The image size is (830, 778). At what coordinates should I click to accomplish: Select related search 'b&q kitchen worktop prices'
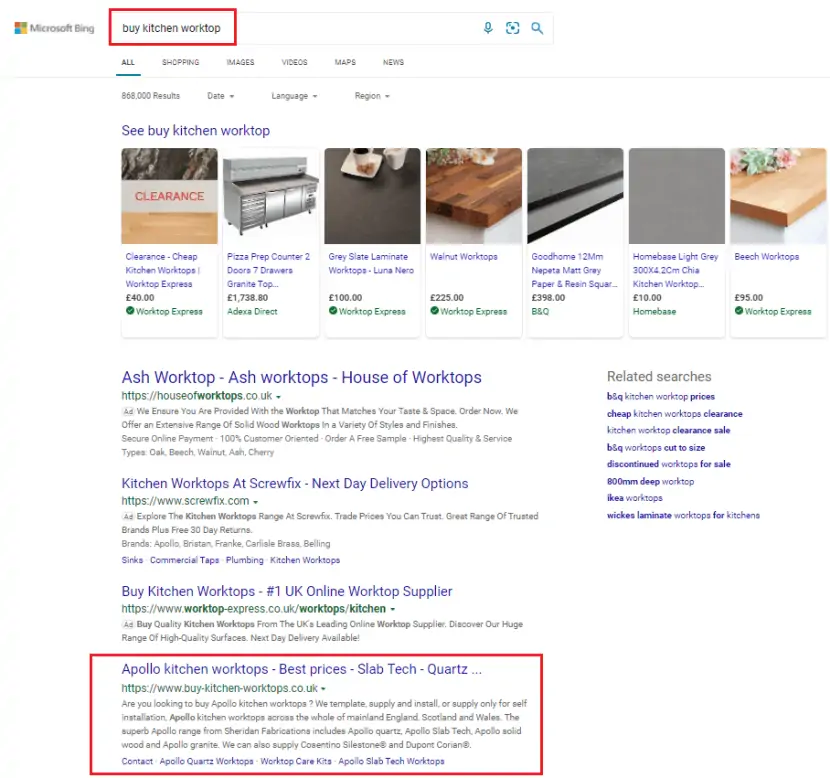point(661,397)
